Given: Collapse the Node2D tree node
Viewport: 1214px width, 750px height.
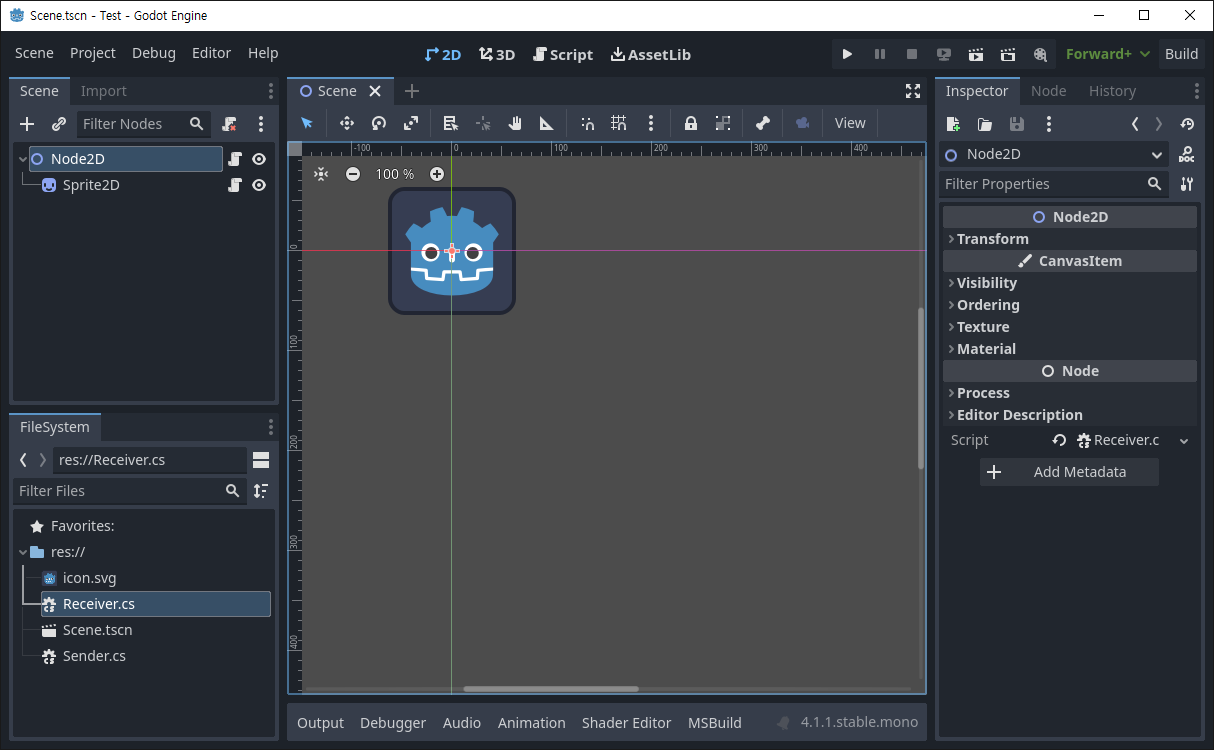Looking at the screenshot, I should 22,159.
